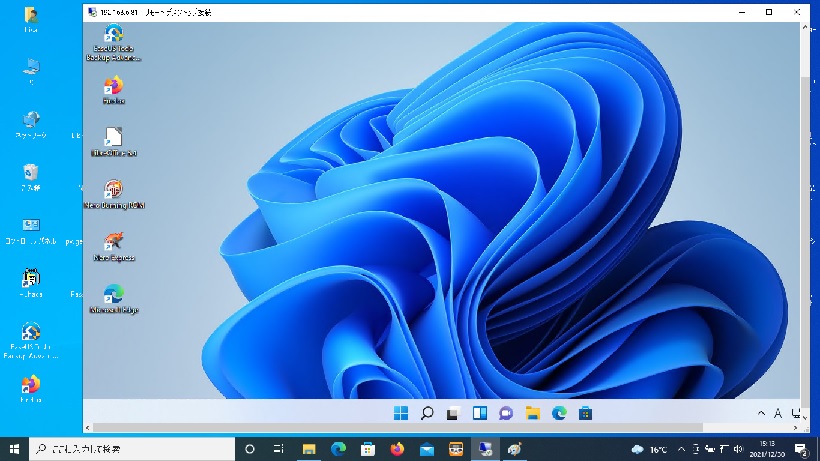820x461 pixels.
Task: Open Microsoft Store on the remote taskbar
Action: (x=586, y=413)
